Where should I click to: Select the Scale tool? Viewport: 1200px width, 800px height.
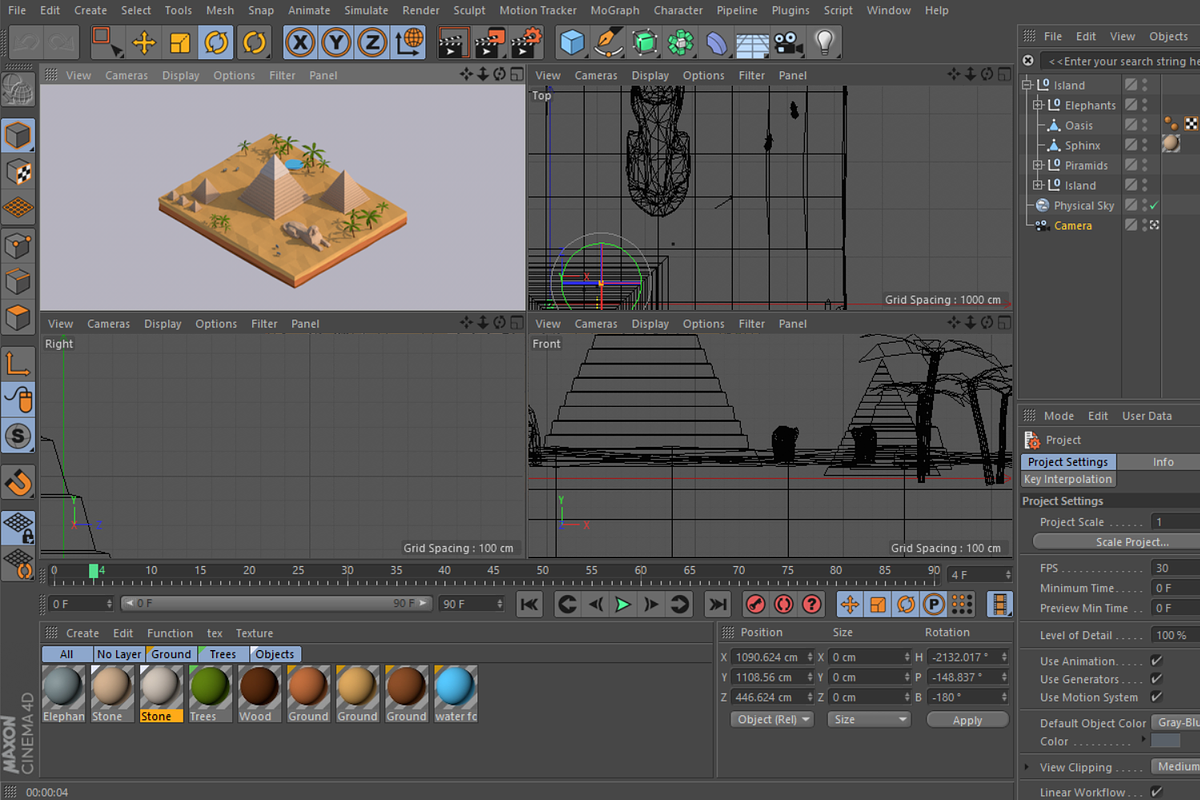click(x=180, y=42)
